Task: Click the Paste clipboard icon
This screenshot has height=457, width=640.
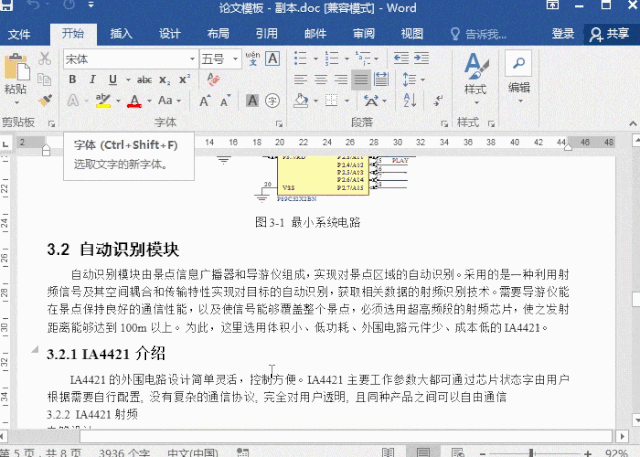Action: tap(16, 67)
